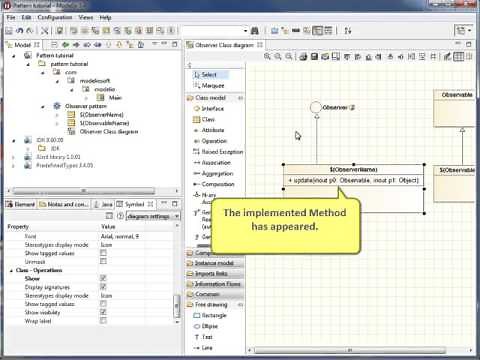Select the Operation tool in the palette

tap(210, 141)
